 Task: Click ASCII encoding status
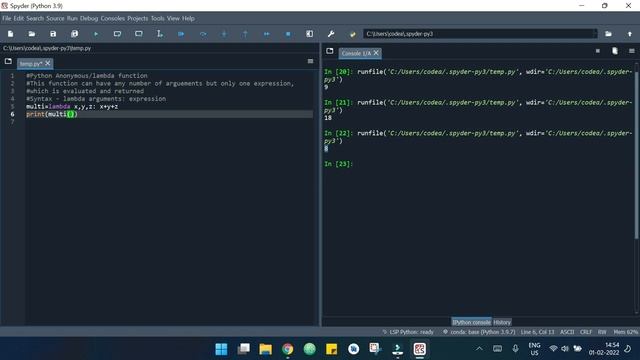point(567,332)
